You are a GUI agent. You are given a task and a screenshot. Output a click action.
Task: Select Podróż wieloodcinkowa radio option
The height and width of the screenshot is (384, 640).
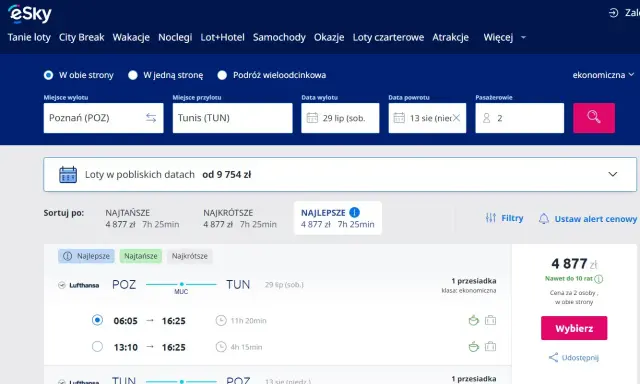[x=222, y=75]
